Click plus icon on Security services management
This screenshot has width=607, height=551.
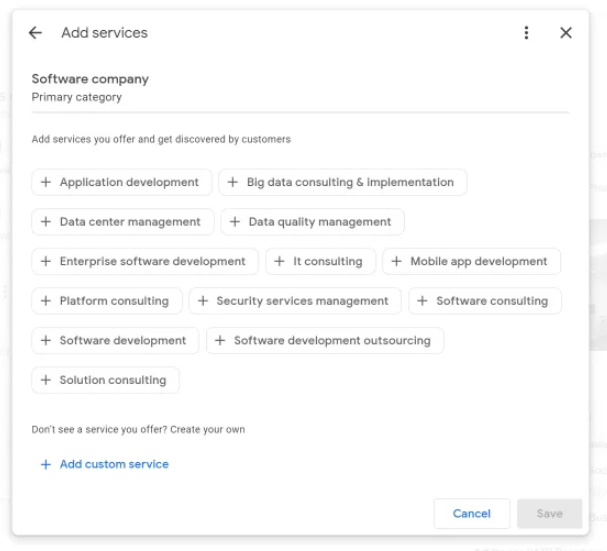click(203, 301)
